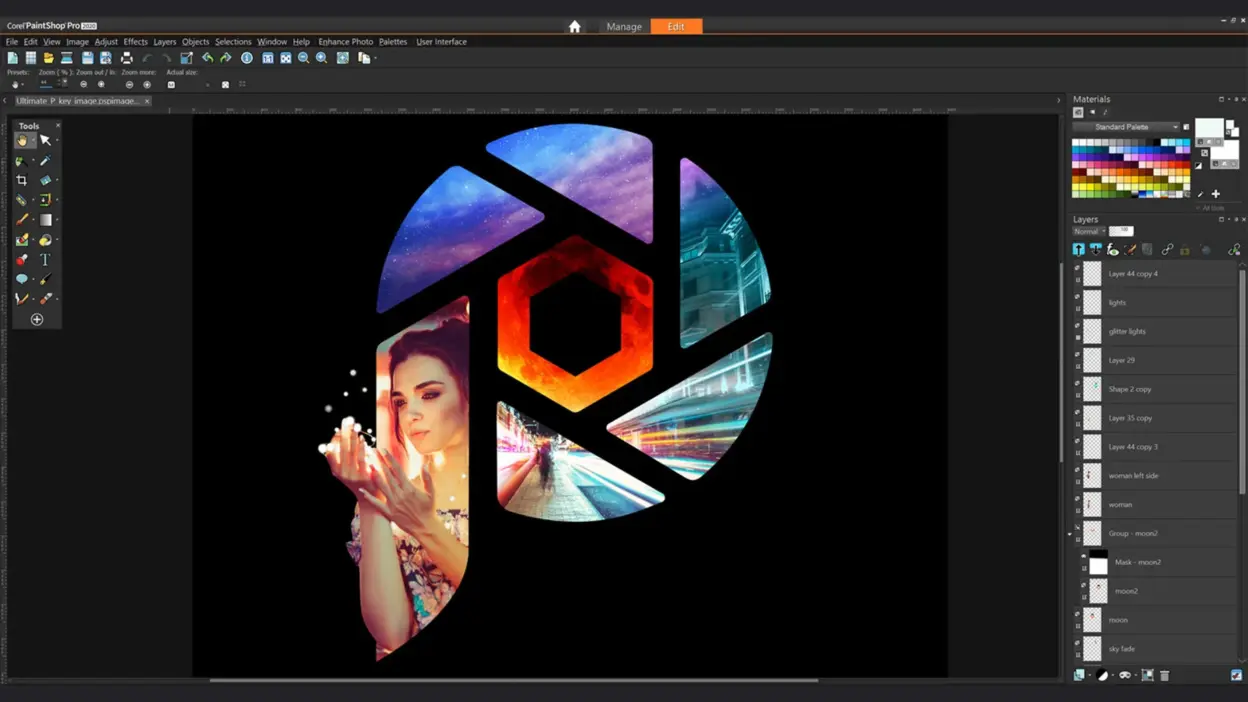The width and height of the screenshot is (1248, 702).
Task: Select the Pan hand tool
Action: click(21, 141)
